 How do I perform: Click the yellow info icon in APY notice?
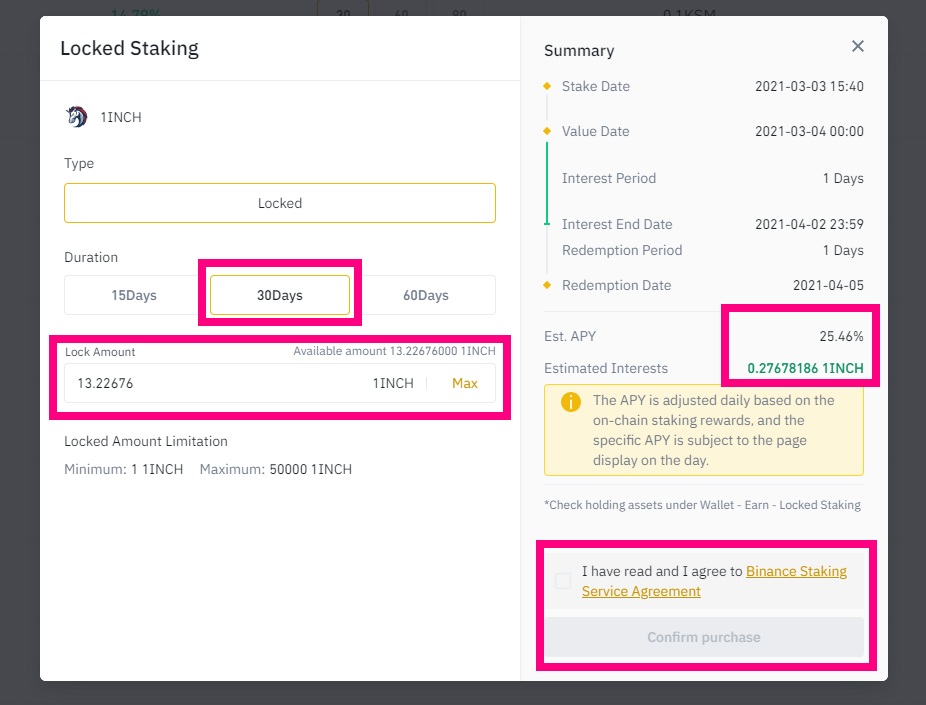(570, 402)
